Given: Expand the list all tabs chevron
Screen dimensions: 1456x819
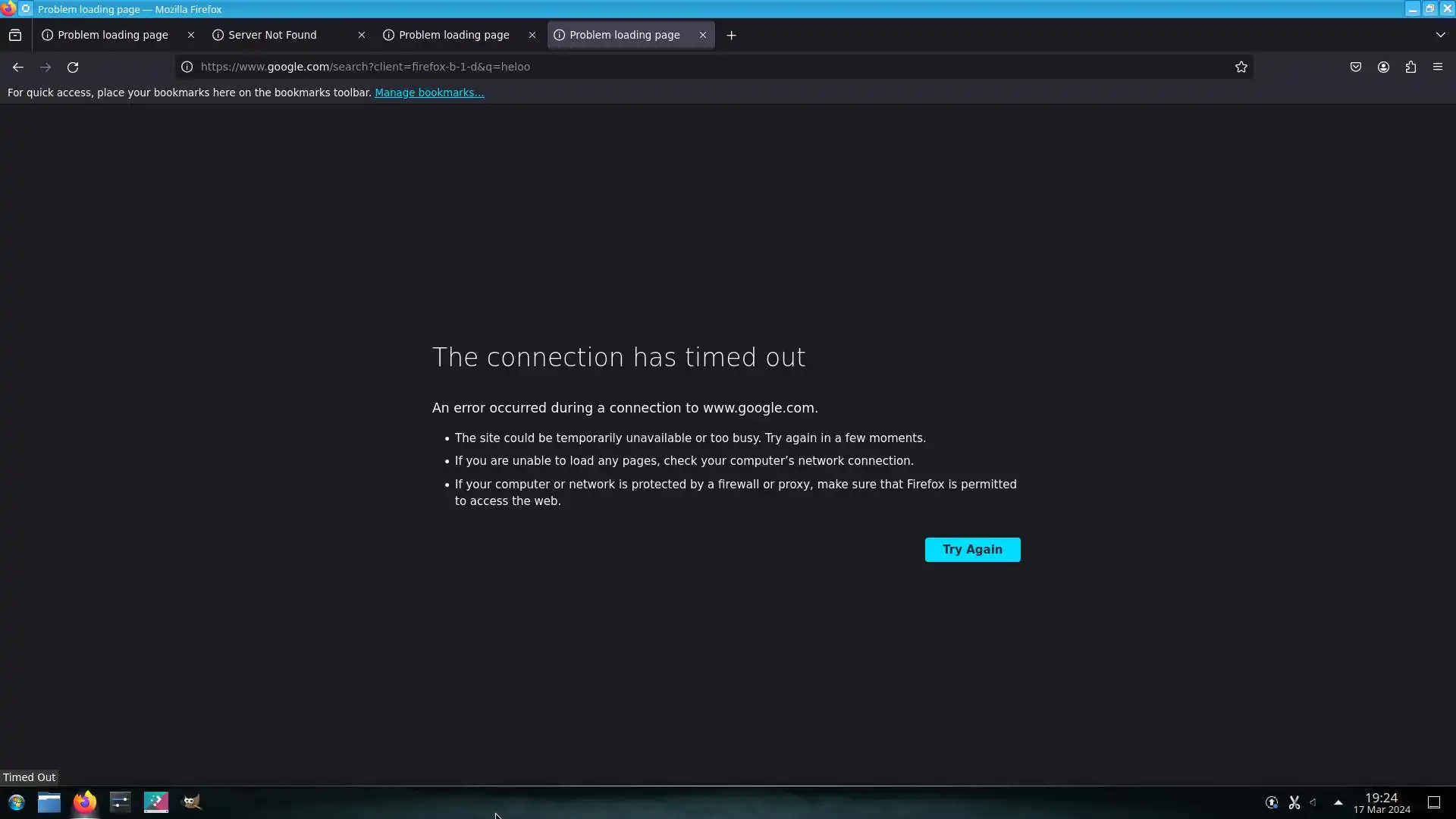Looking at the screenshot, I should click(1440, 35).
